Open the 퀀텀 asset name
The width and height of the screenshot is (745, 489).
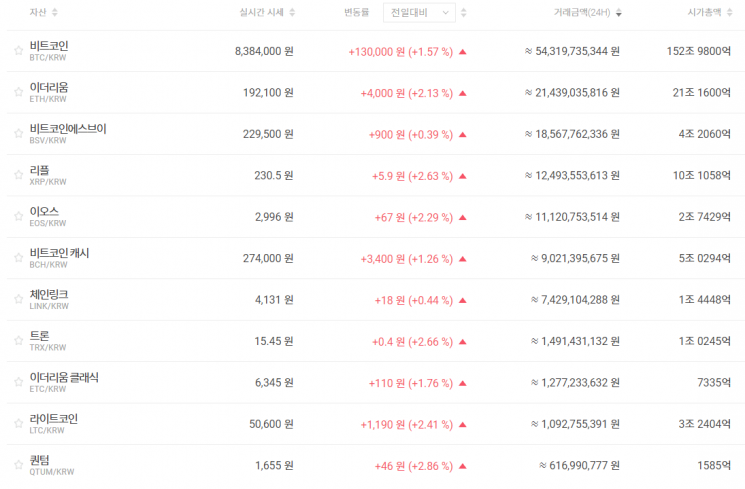click(x=39, y=460)
